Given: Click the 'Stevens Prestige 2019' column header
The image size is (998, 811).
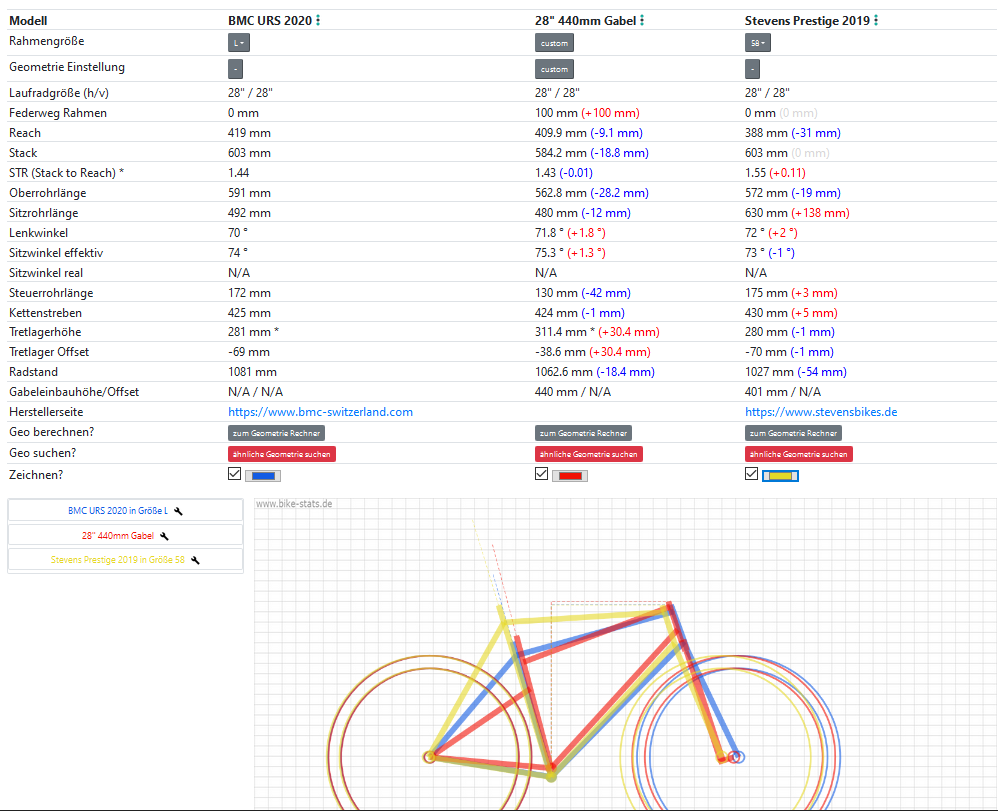Looking at the screenshot, I should pos(807,20).
